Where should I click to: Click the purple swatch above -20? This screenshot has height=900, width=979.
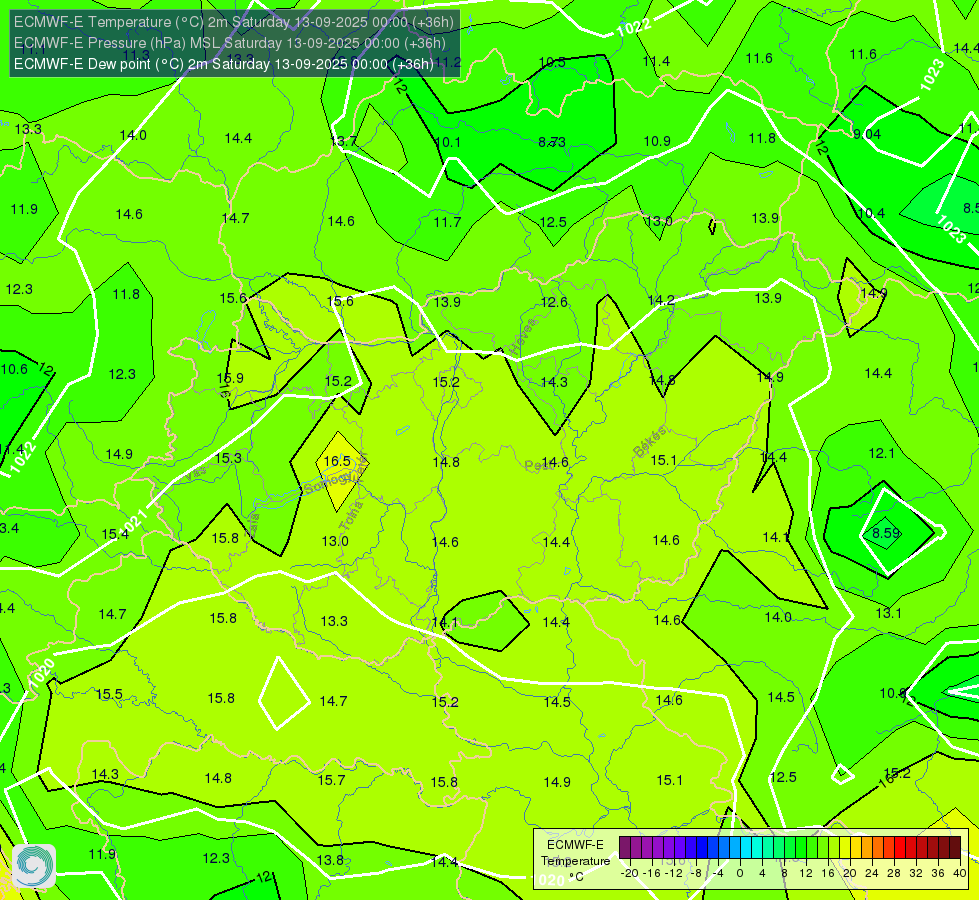coord(625,848)
